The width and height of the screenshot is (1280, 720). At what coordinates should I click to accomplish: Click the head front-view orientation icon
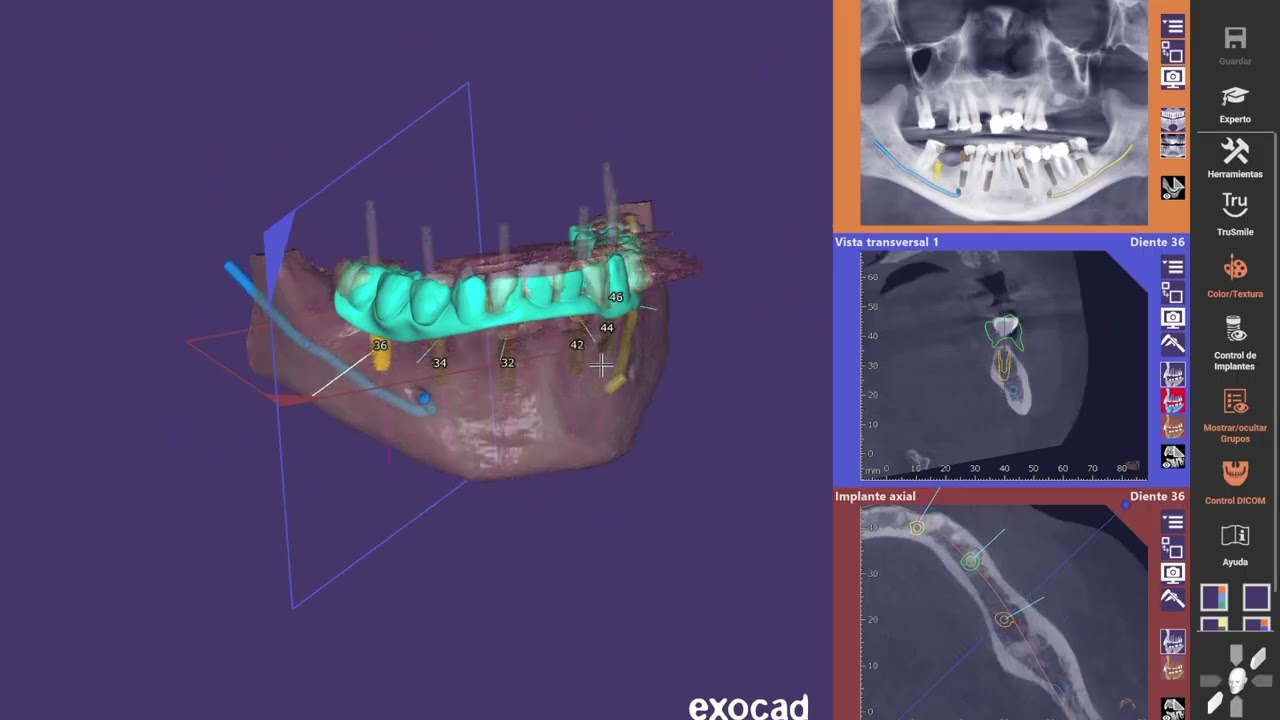[x=1237, y=682]
